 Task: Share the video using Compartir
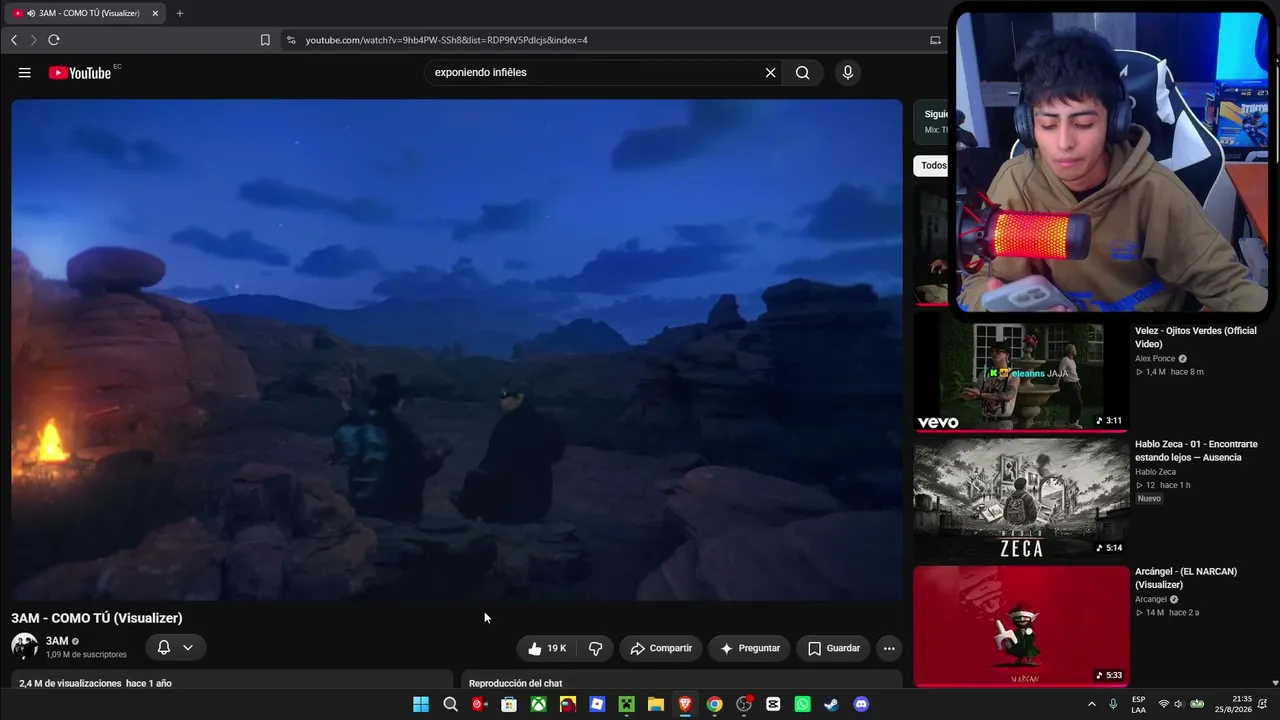661,648
